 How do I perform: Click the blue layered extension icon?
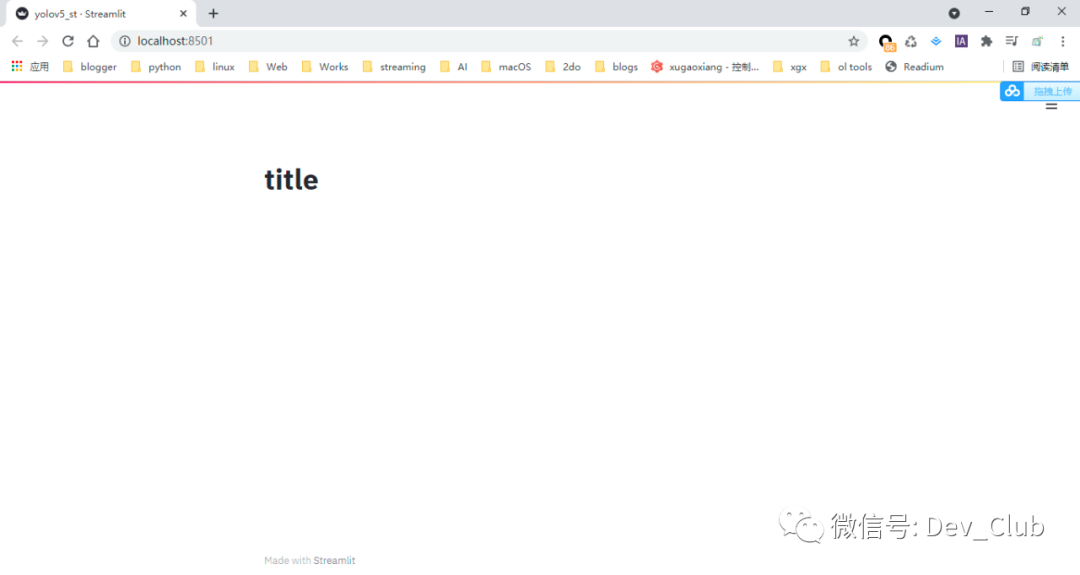935,41
